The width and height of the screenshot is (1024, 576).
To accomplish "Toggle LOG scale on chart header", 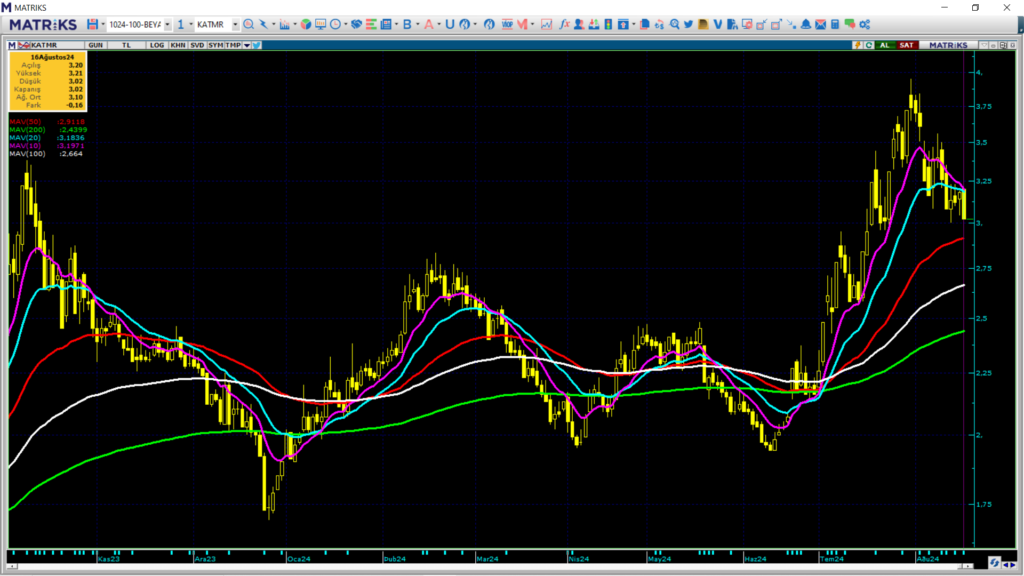I will 157,45.
